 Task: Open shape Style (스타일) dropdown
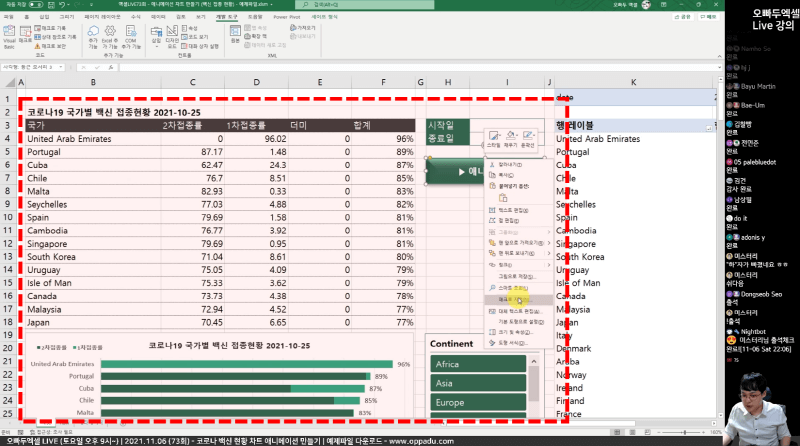tap(493, 139)
